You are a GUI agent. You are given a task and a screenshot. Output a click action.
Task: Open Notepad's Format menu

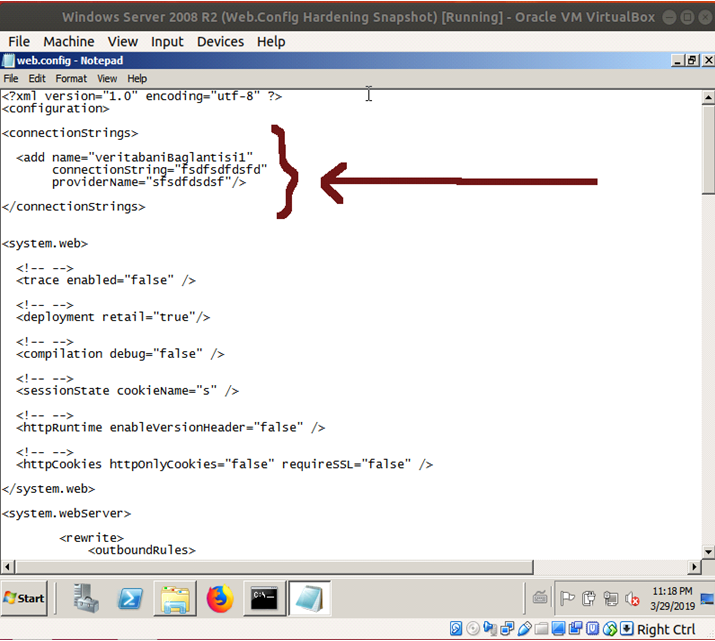tap(71, 78)
